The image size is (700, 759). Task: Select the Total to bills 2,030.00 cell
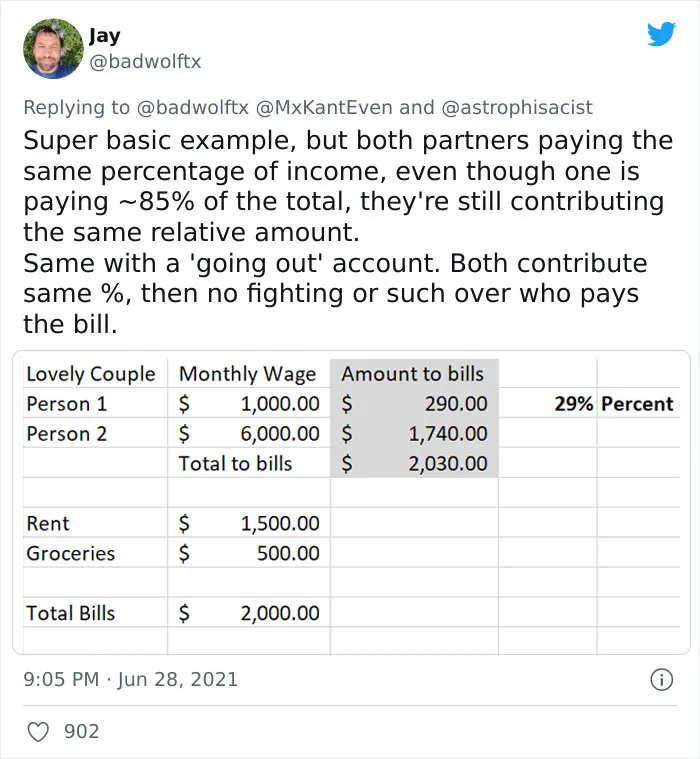click(x=414, y=463)
